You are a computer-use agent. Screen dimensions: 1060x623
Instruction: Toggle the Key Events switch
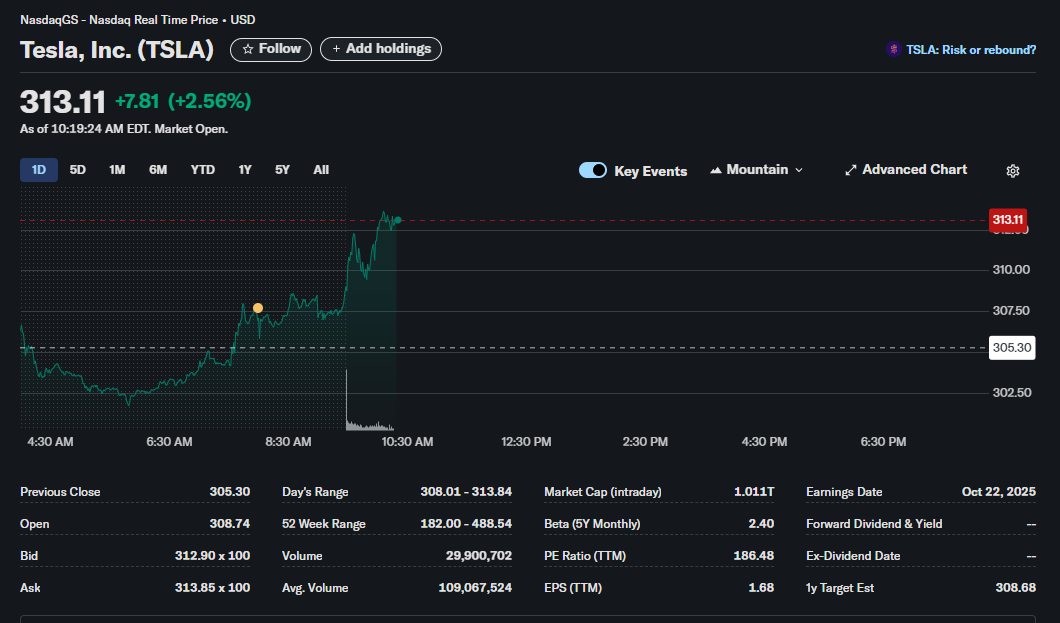(x=593, y=170)
